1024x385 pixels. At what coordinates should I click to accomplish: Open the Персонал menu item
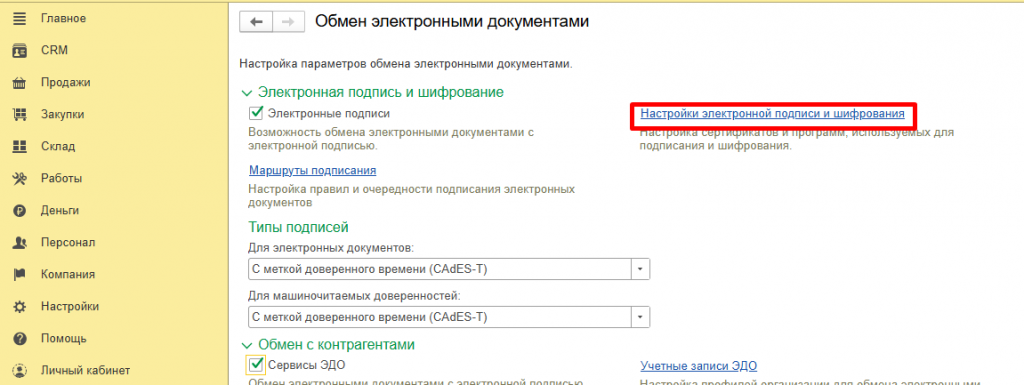pos(68,243)
